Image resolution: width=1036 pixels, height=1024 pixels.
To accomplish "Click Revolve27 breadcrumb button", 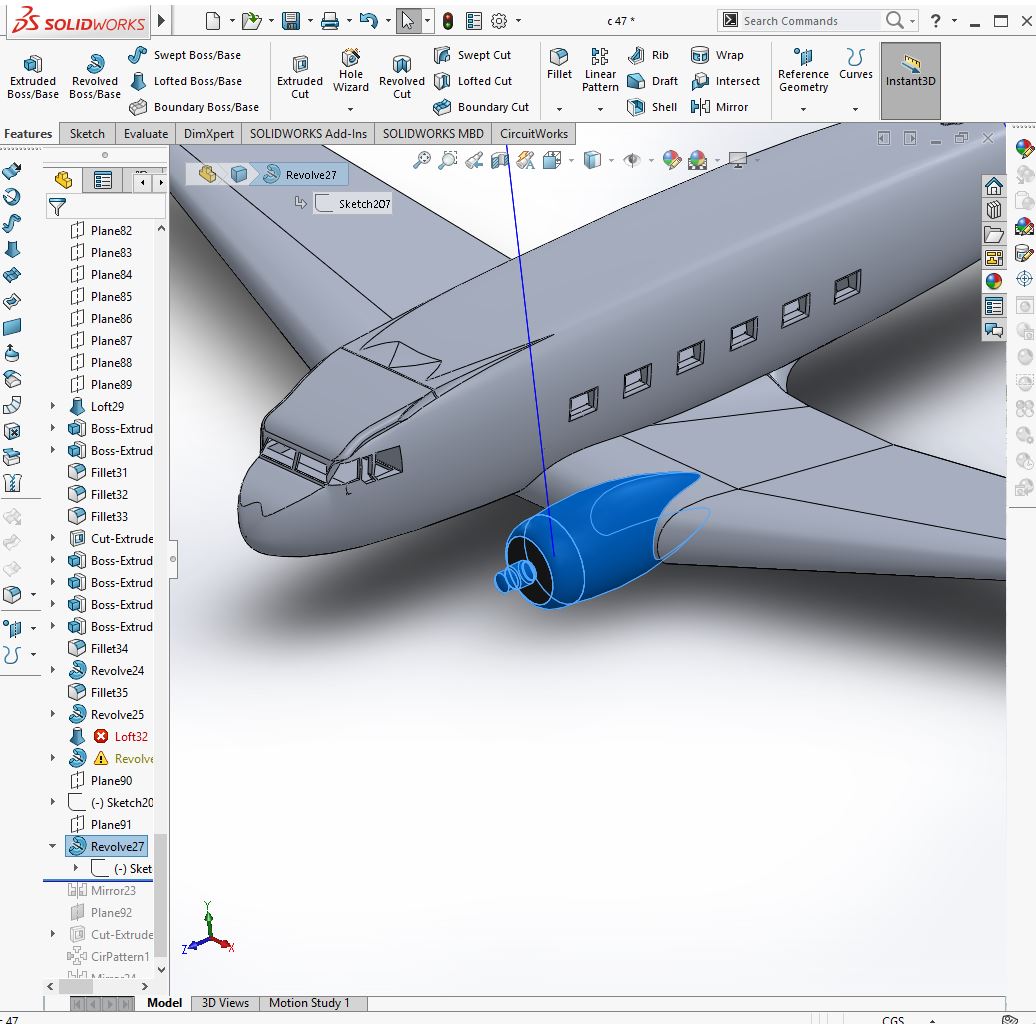I will [x=300, y=174].
